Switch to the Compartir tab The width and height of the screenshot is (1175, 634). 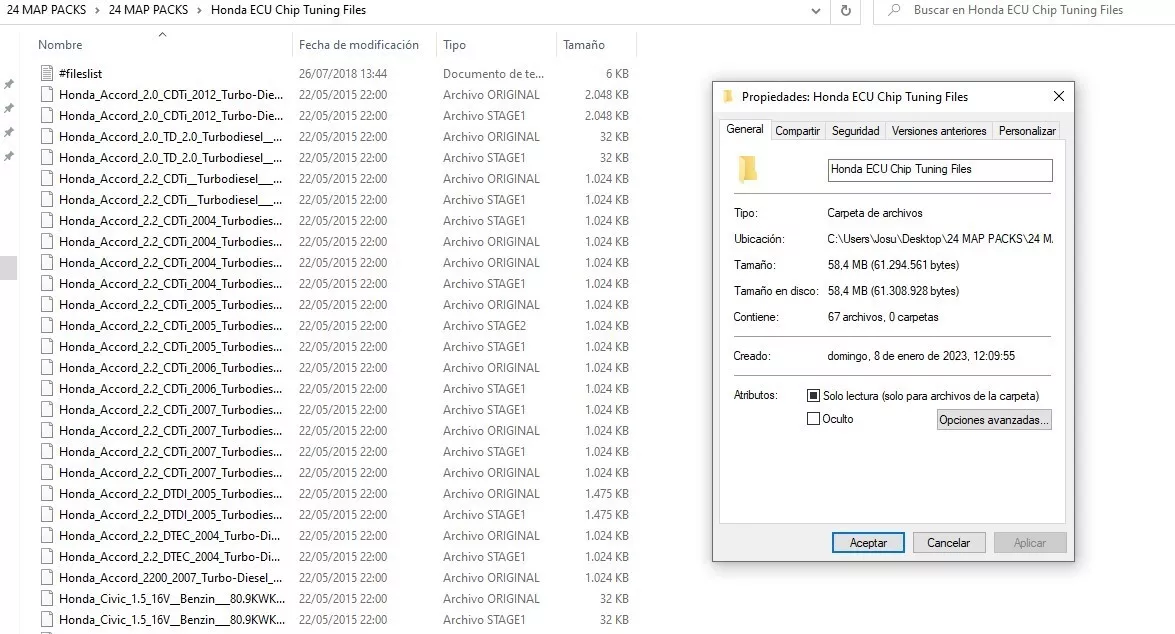(x=797, y=130)
